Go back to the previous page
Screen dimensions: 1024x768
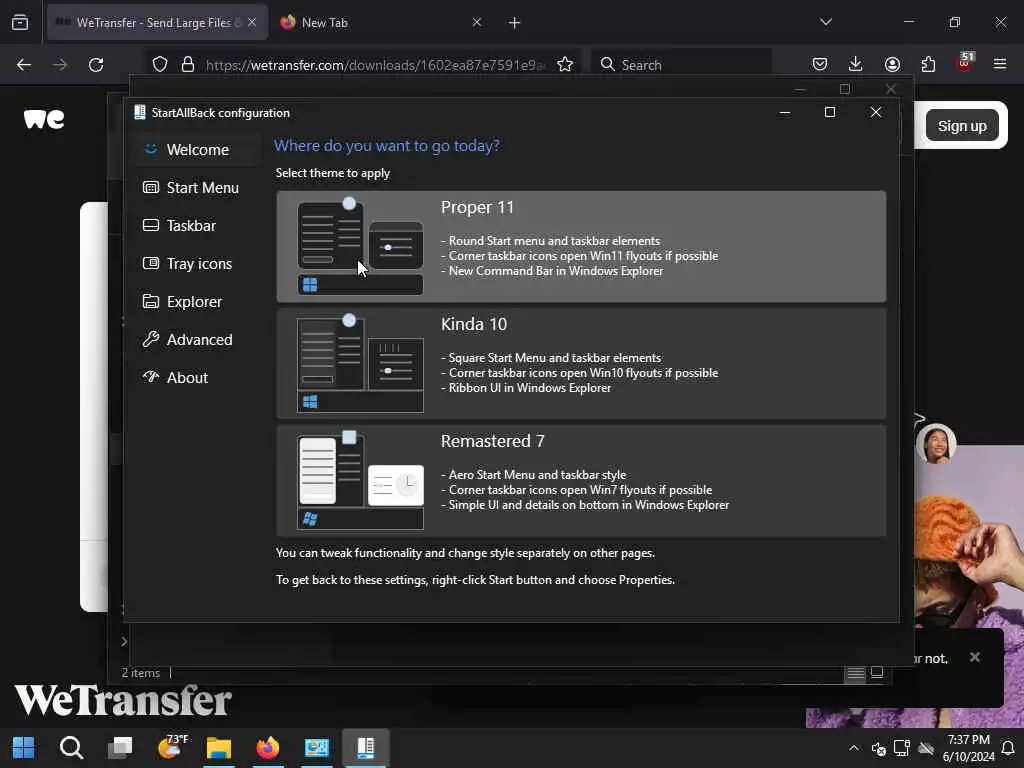(24, 64)
